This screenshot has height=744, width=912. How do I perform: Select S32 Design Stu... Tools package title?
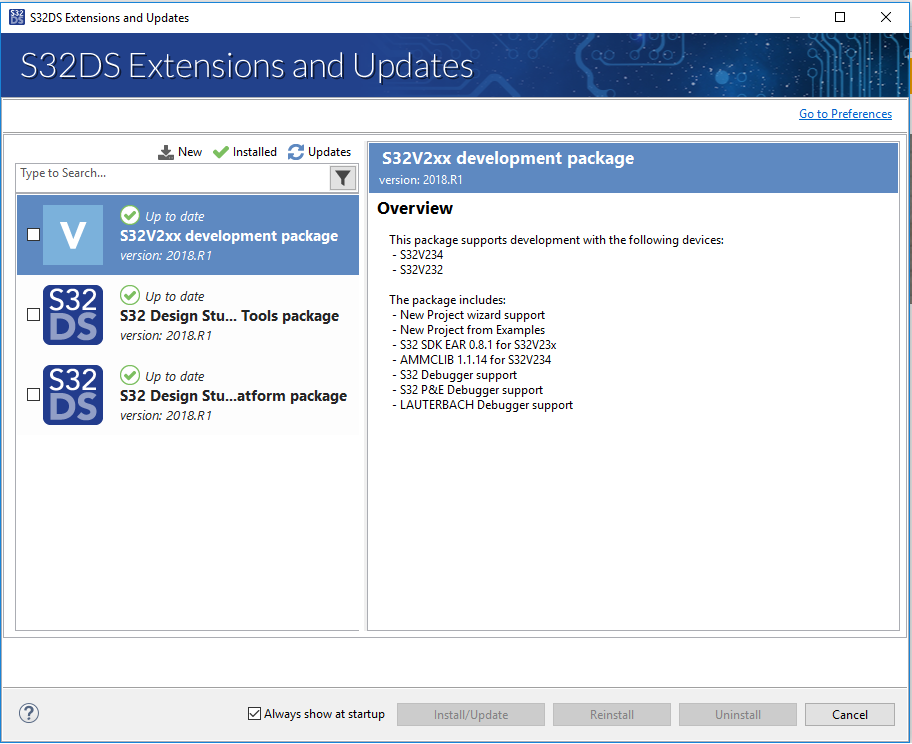coord(229,316)
